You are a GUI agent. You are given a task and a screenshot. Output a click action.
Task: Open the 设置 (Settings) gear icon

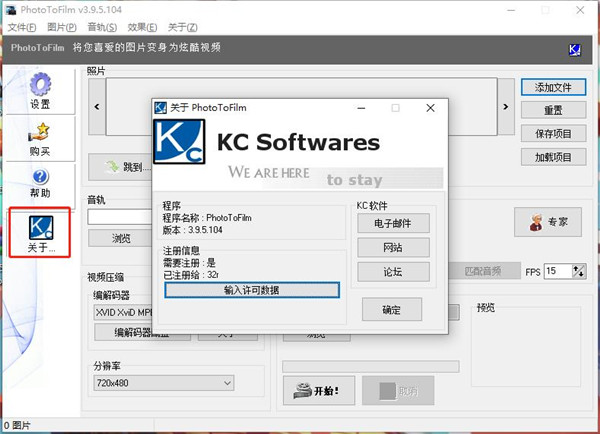[39, 91]
